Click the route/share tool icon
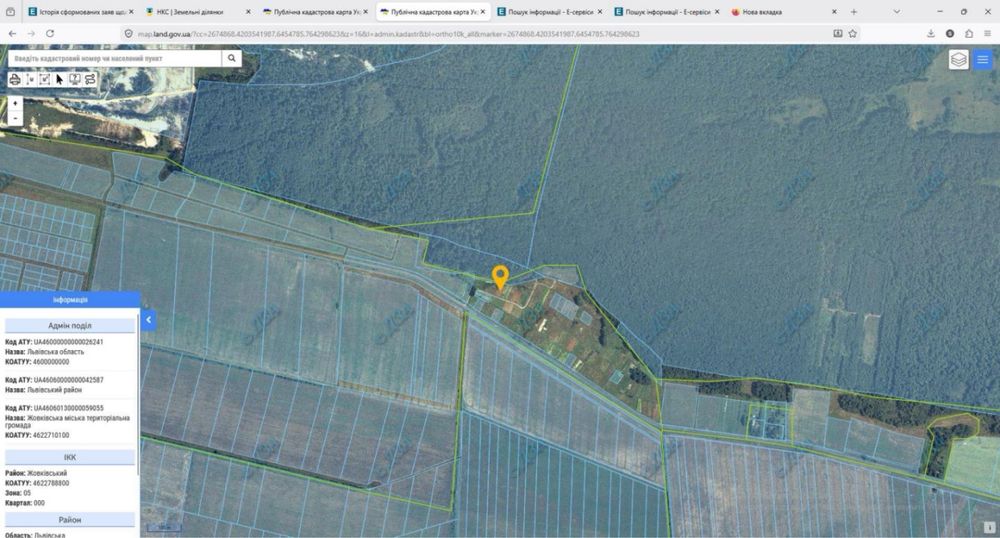 pos(90,79)
